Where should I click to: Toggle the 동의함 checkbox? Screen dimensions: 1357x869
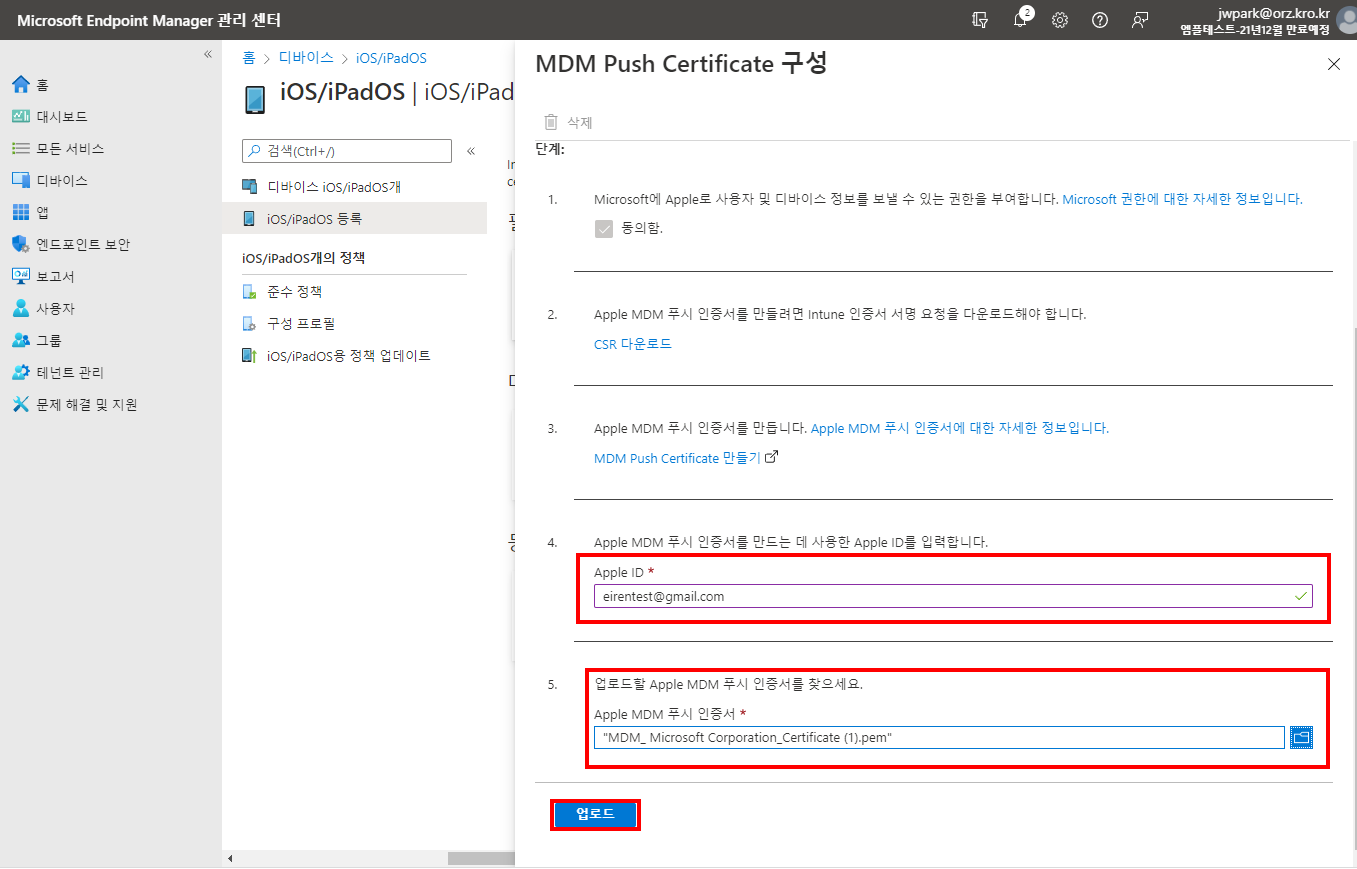click(603, 228)
